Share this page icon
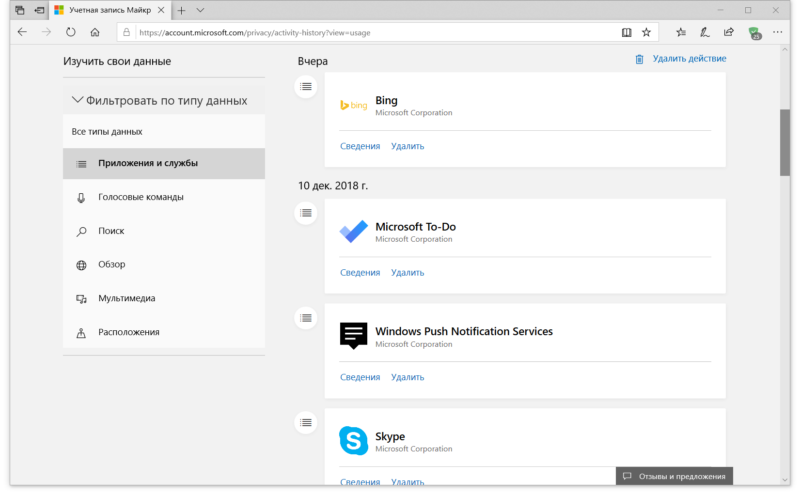 point(729,32)
